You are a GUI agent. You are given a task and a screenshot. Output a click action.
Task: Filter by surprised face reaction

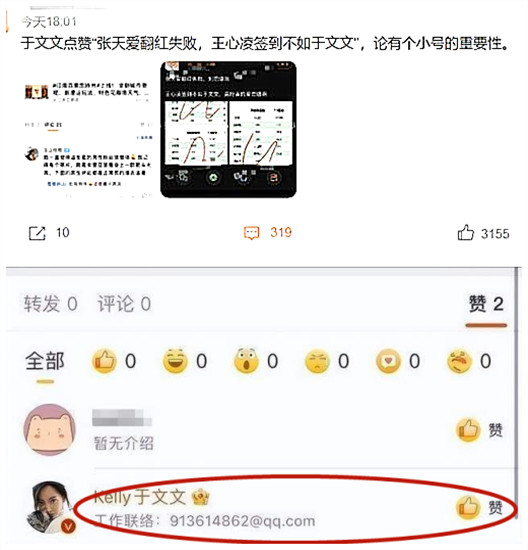click(246, 361)
